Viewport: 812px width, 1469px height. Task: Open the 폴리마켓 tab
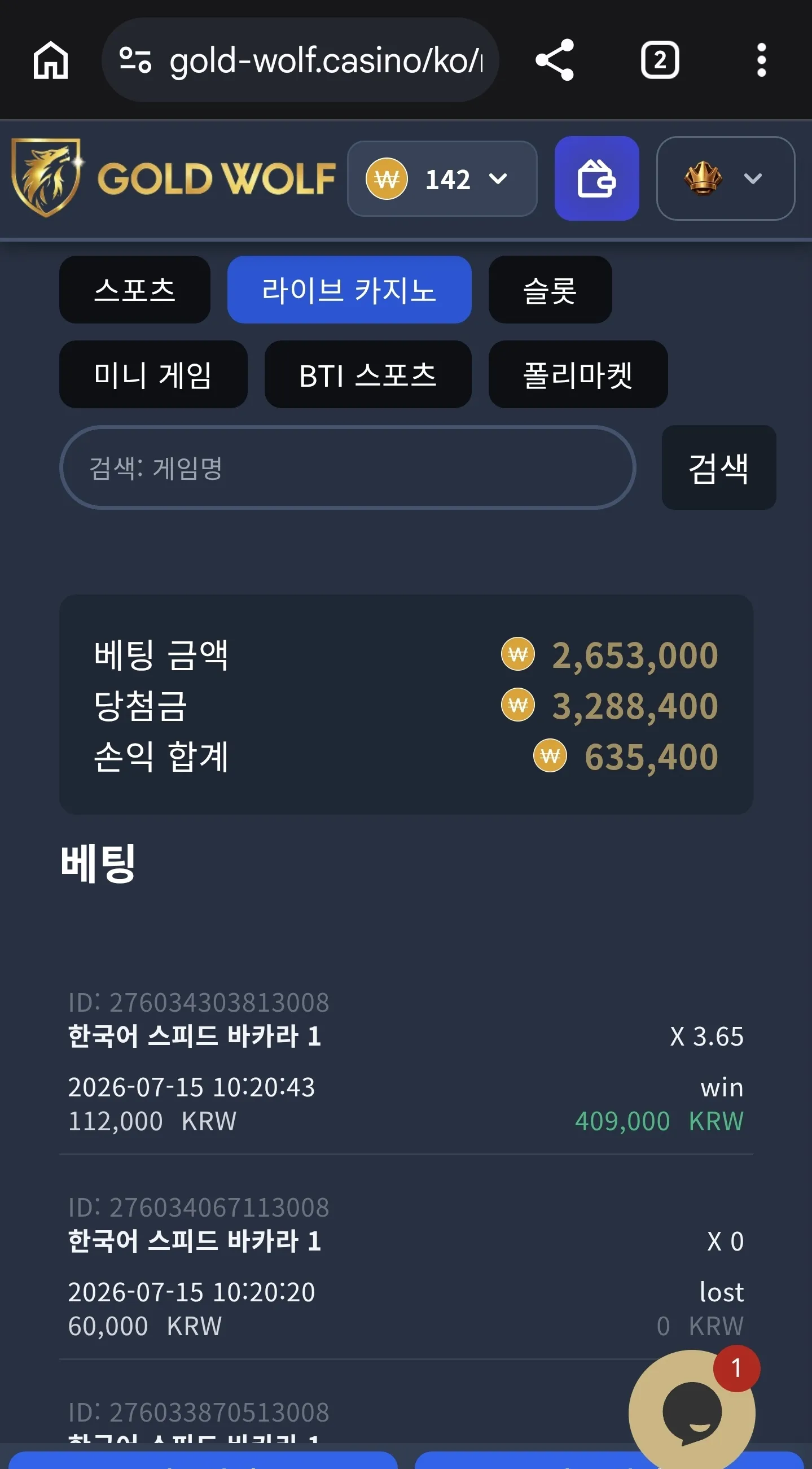click(578, 375)
